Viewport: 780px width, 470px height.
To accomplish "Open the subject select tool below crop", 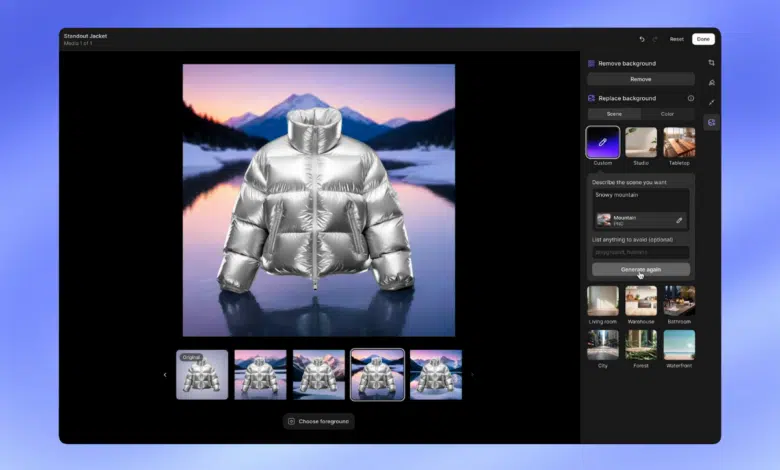I will [x=711, y=82].
